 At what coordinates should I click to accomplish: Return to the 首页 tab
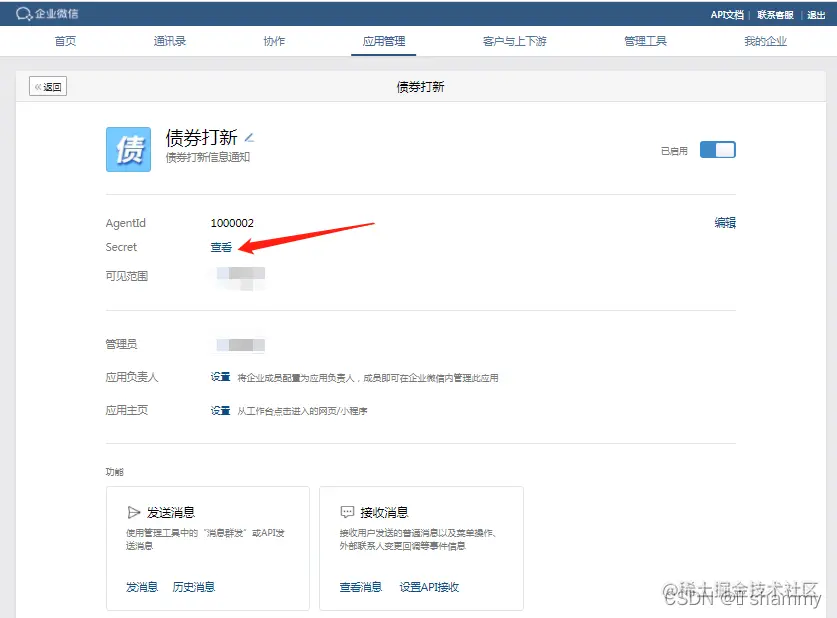pyautogui.click(x=64, y=41)
